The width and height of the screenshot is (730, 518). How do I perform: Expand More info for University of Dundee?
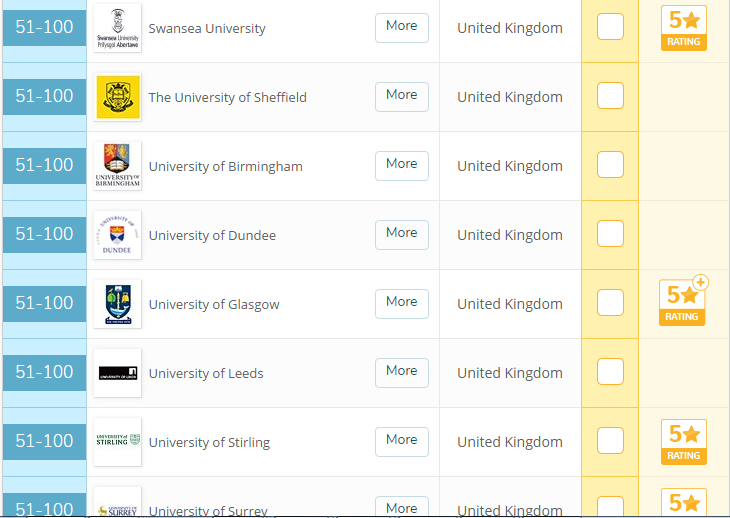(401, 234)
